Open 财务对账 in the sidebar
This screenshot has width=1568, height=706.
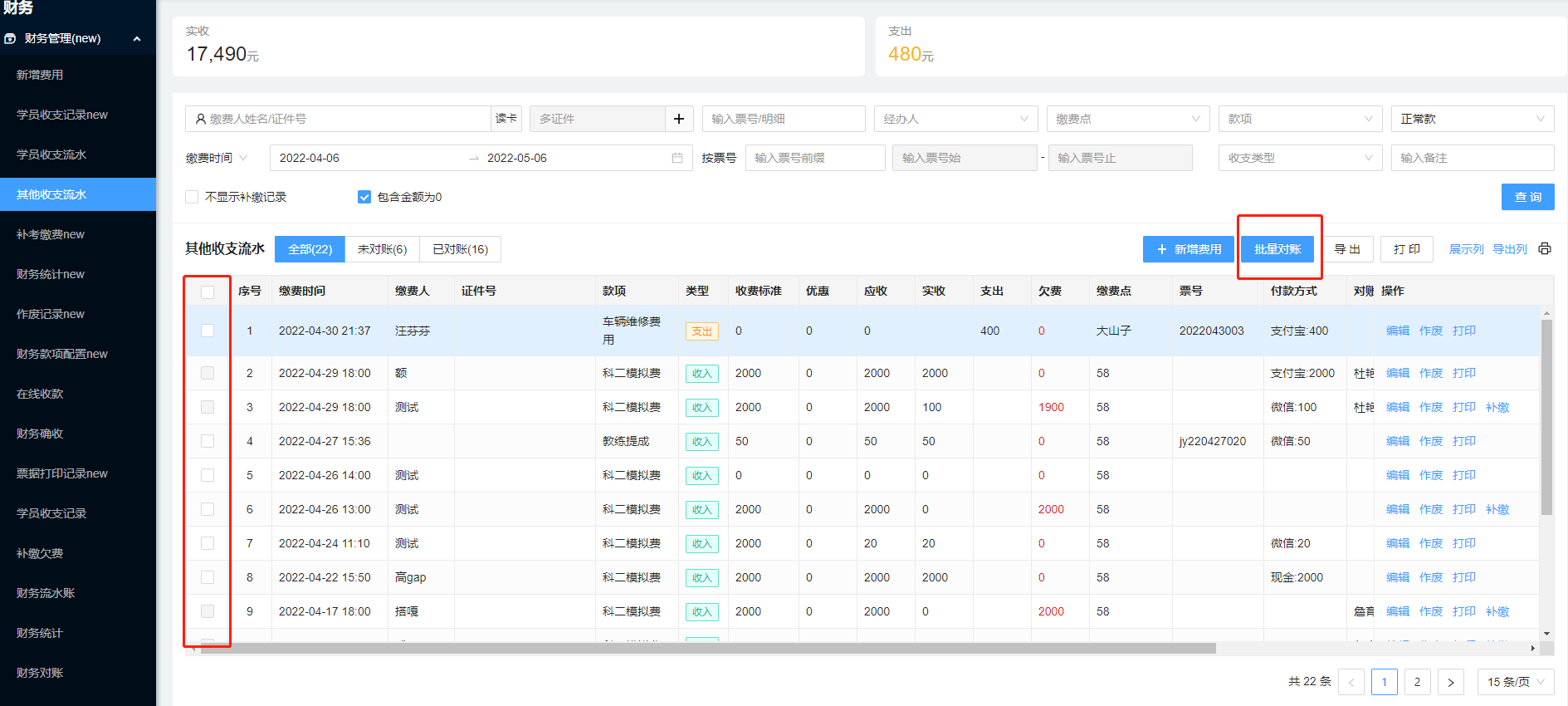[x=40, y=673]
